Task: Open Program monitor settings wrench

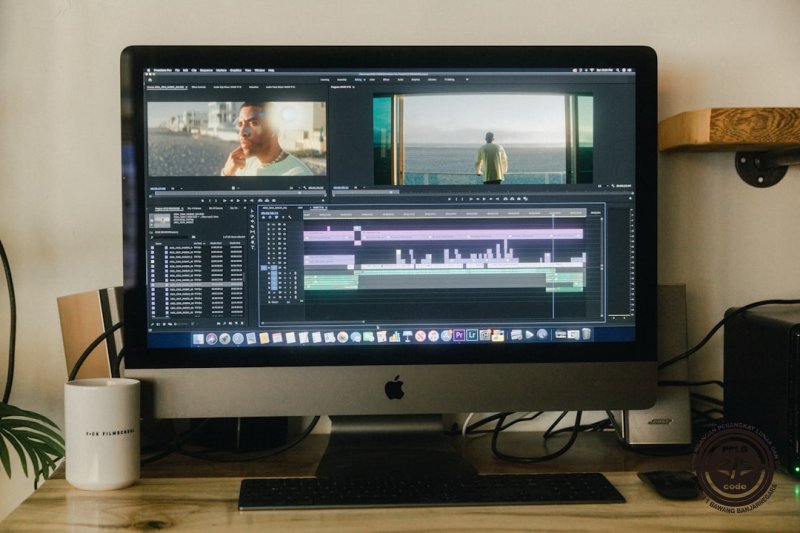Action: pyautogui.click(x=613, y=186)
